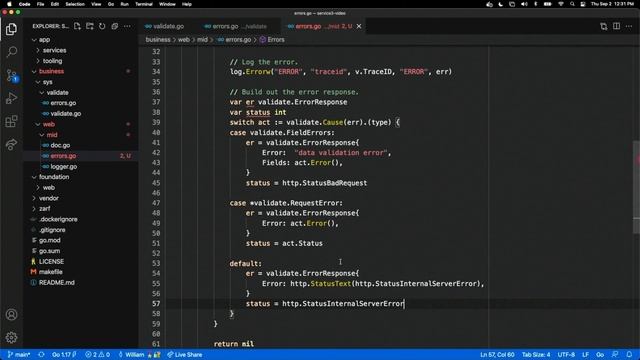Open the Manage settings gear
The width and height of the screenshot is (640, 360).
tap(11, 338)
